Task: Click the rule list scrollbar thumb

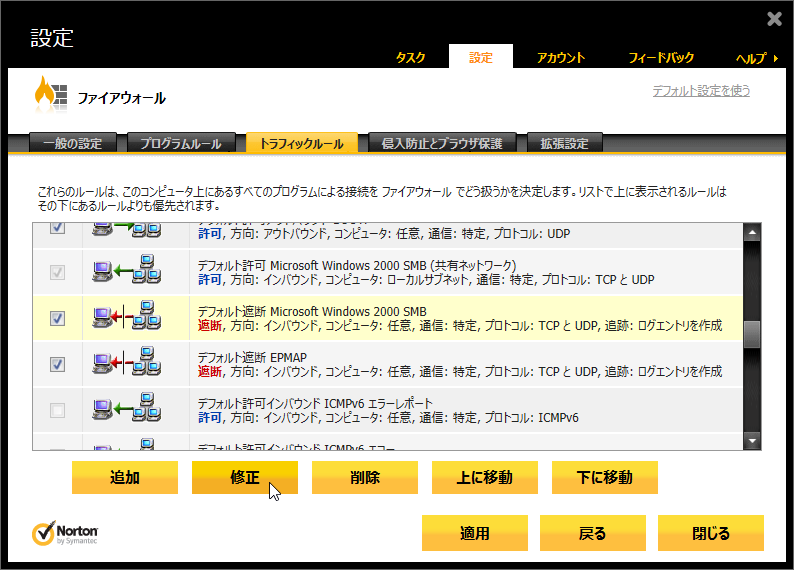Action: (752, 333)
